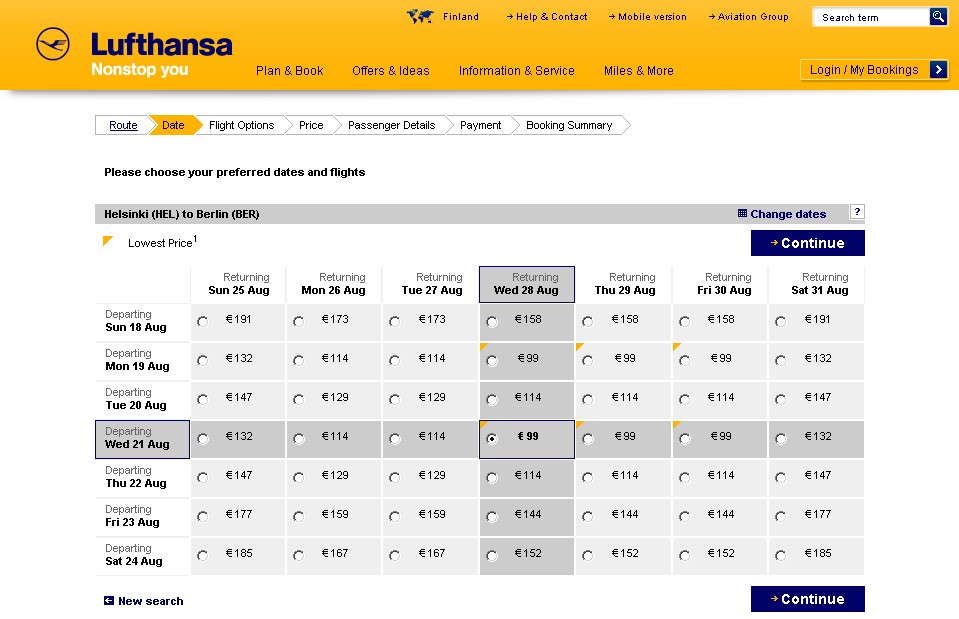
Task: Choose Sat 24 Aug to Sat 31 Aug €185 fare
Action: (x=780, y=556)
